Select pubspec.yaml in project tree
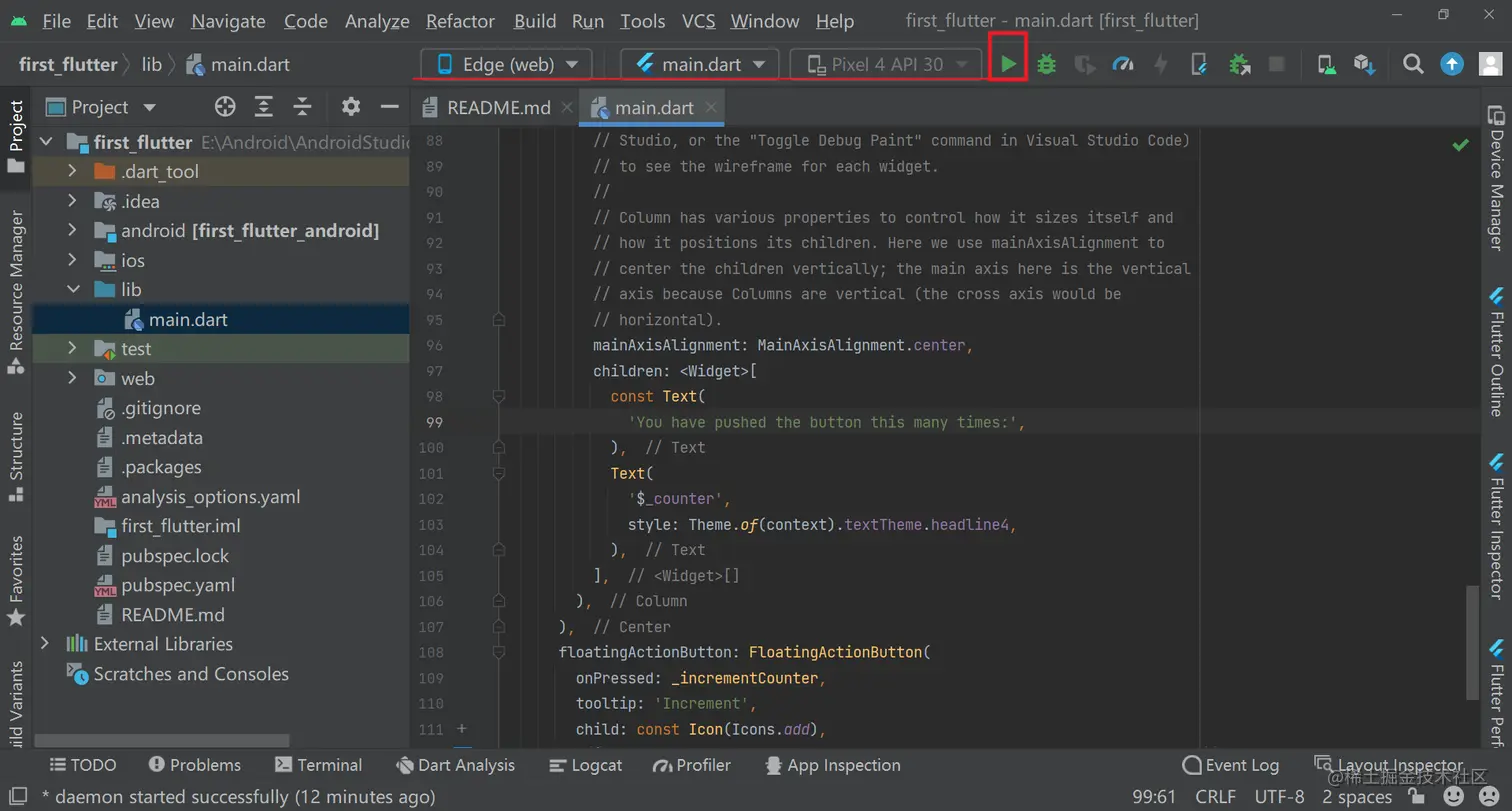1512x811 pixels. 177,585
